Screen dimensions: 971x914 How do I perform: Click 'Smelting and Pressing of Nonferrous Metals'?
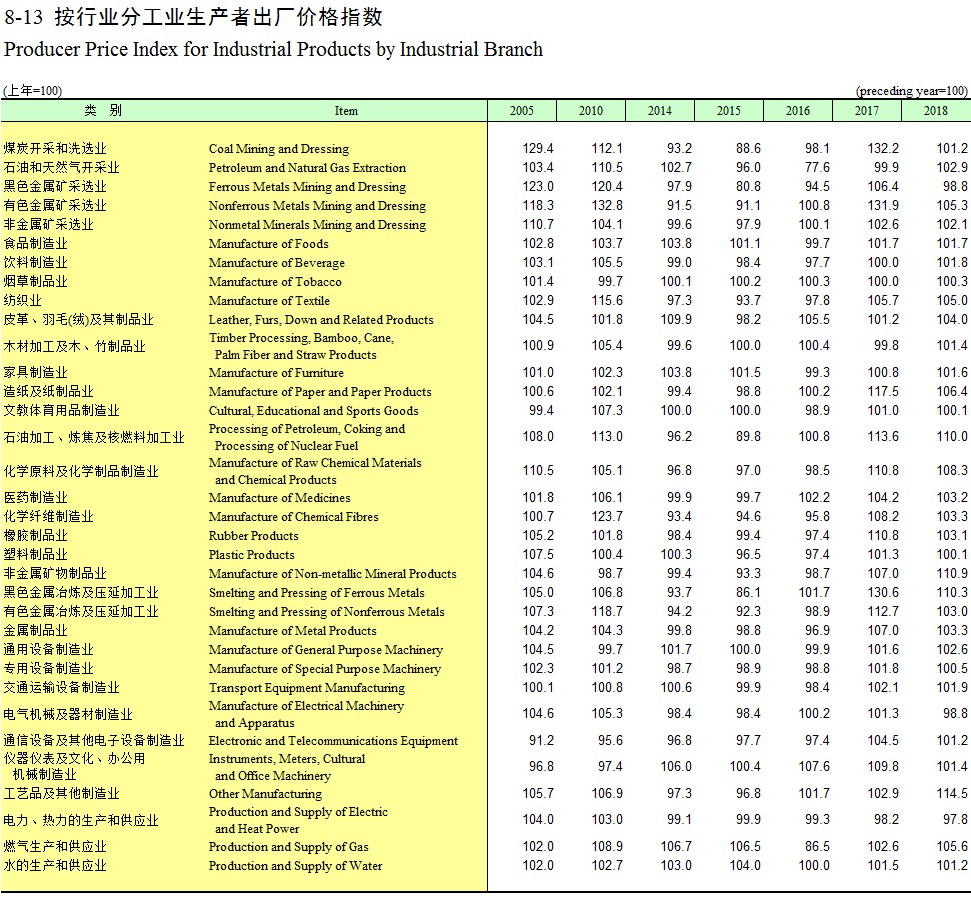pyautogui.click(x=326, y=612)
